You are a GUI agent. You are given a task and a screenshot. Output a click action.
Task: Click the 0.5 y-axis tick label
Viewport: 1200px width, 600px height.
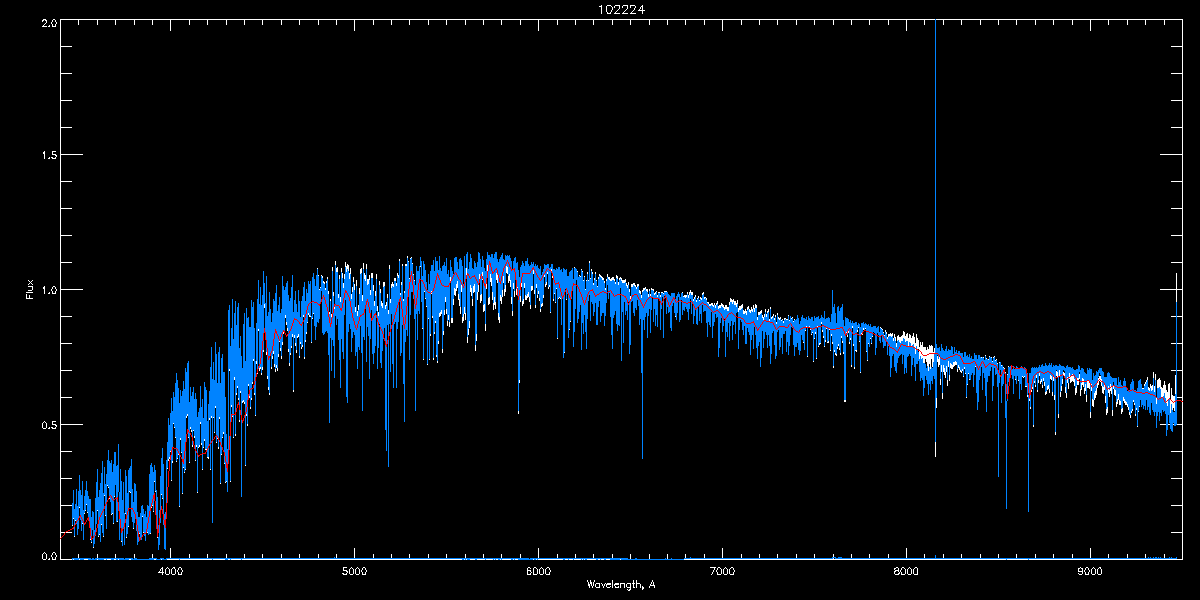(x=48, y=424)
